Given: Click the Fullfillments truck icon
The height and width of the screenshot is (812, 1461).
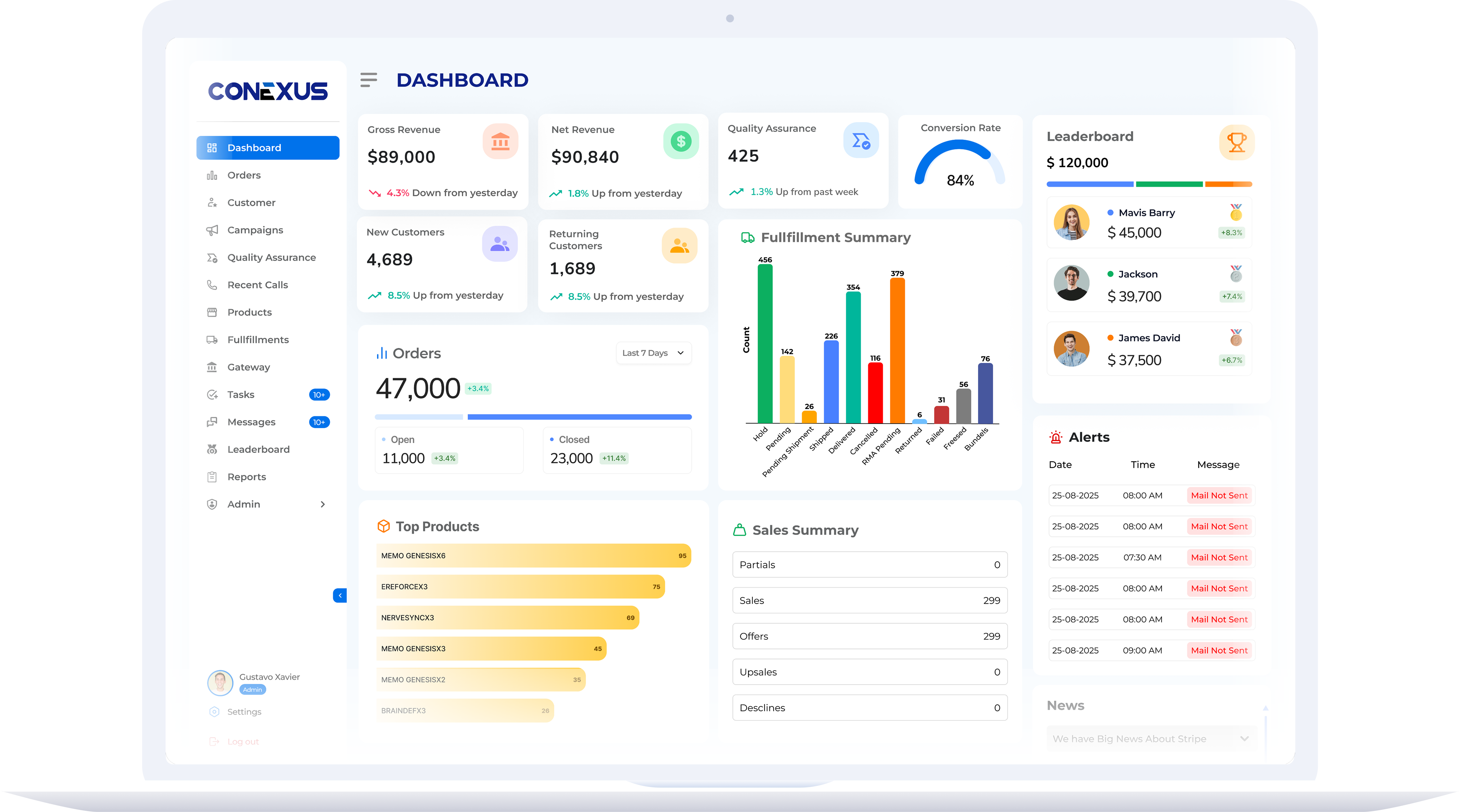Looking at the screenshot, I should click(212, 339).
